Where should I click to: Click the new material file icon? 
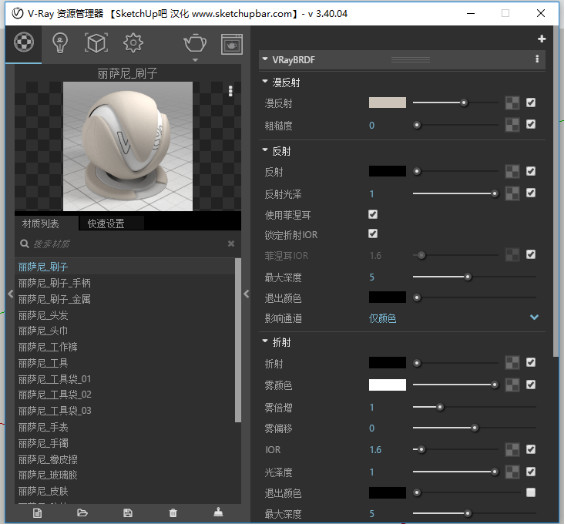point(37,513)
